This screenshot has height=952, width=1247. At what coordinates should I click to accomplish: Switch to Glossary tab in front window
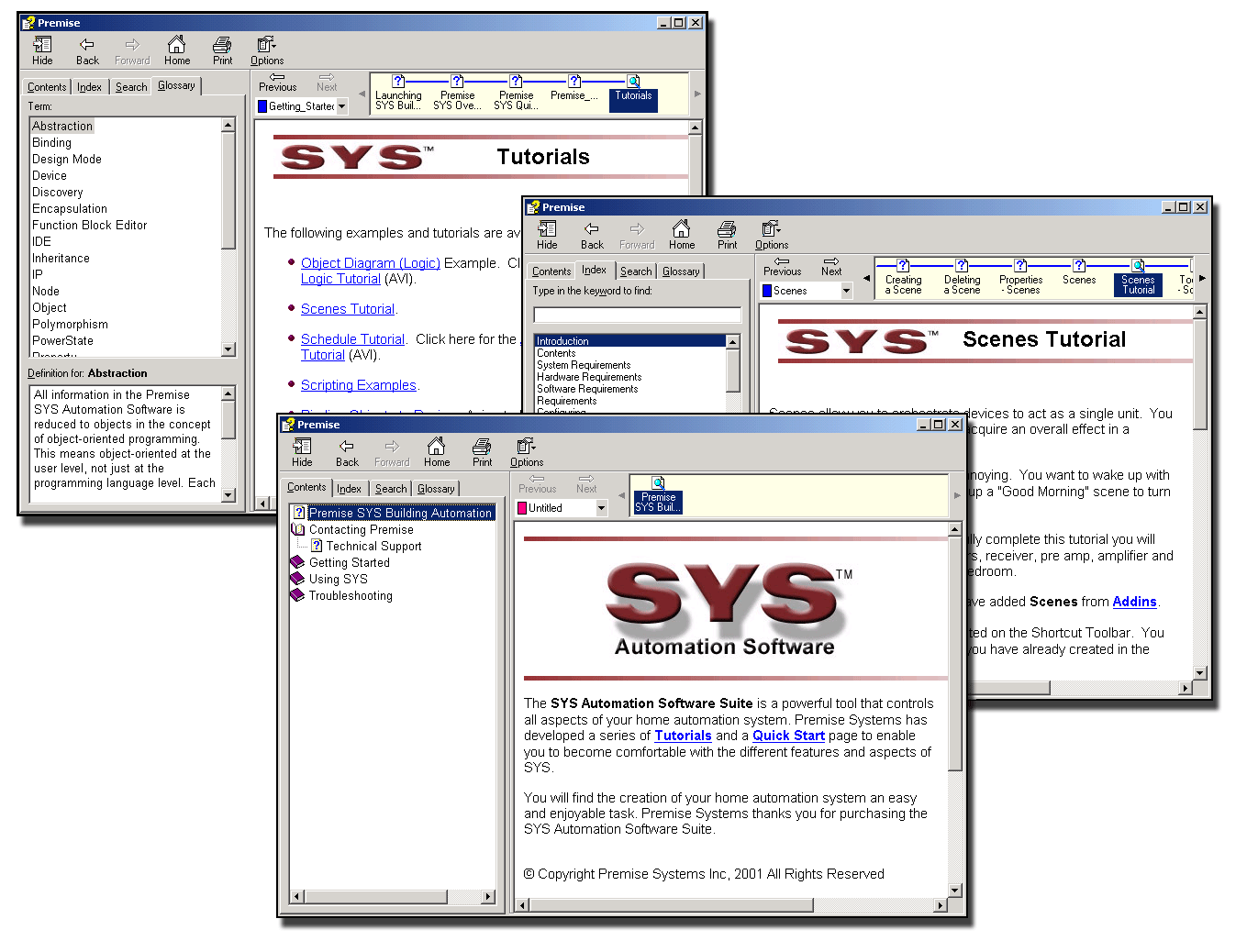(x=436, y=489)
